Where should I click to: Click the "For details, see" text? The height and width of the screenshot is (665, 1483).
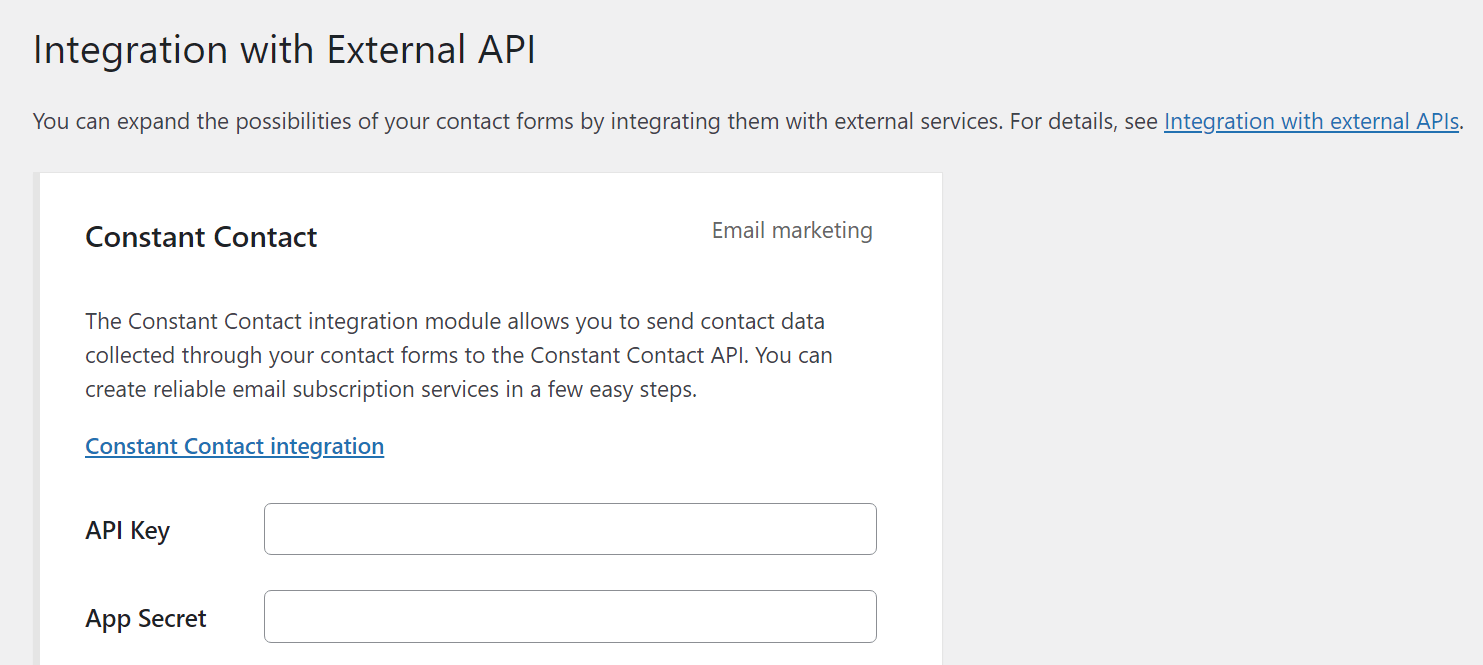coord(1085,122)
